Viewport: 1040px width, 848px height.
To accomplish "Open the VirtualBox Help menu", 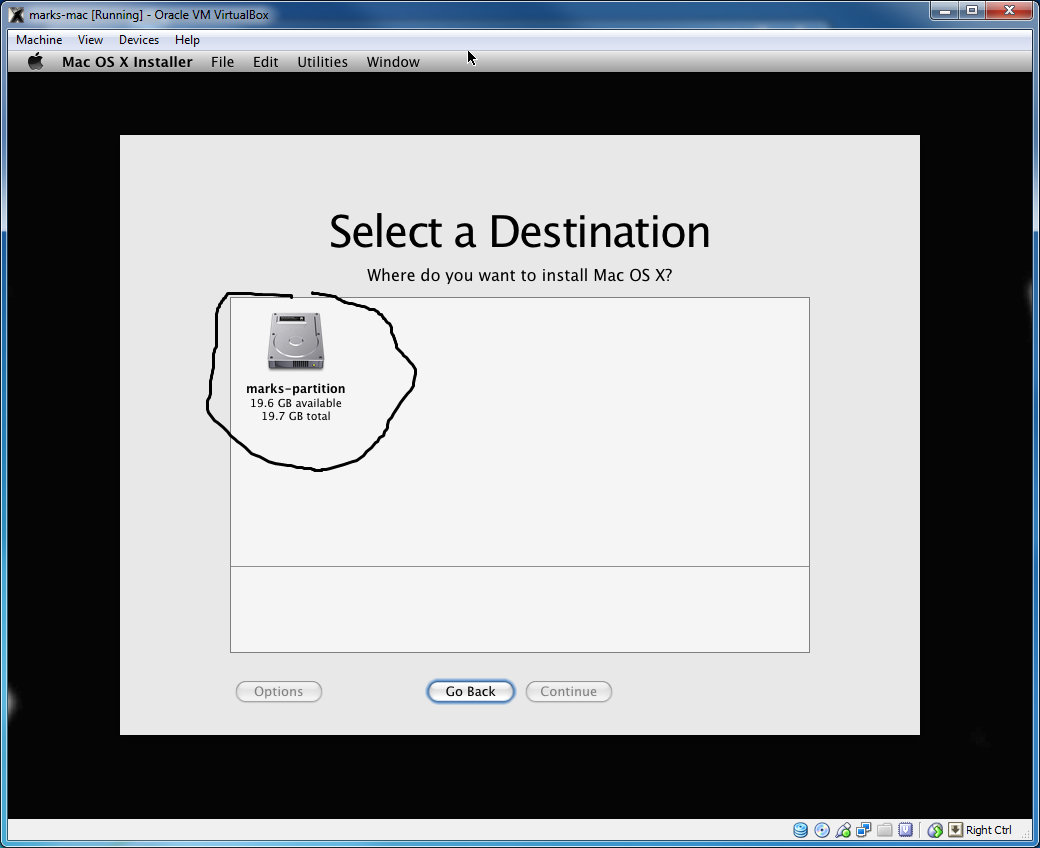I will click(x=187, y=40).
